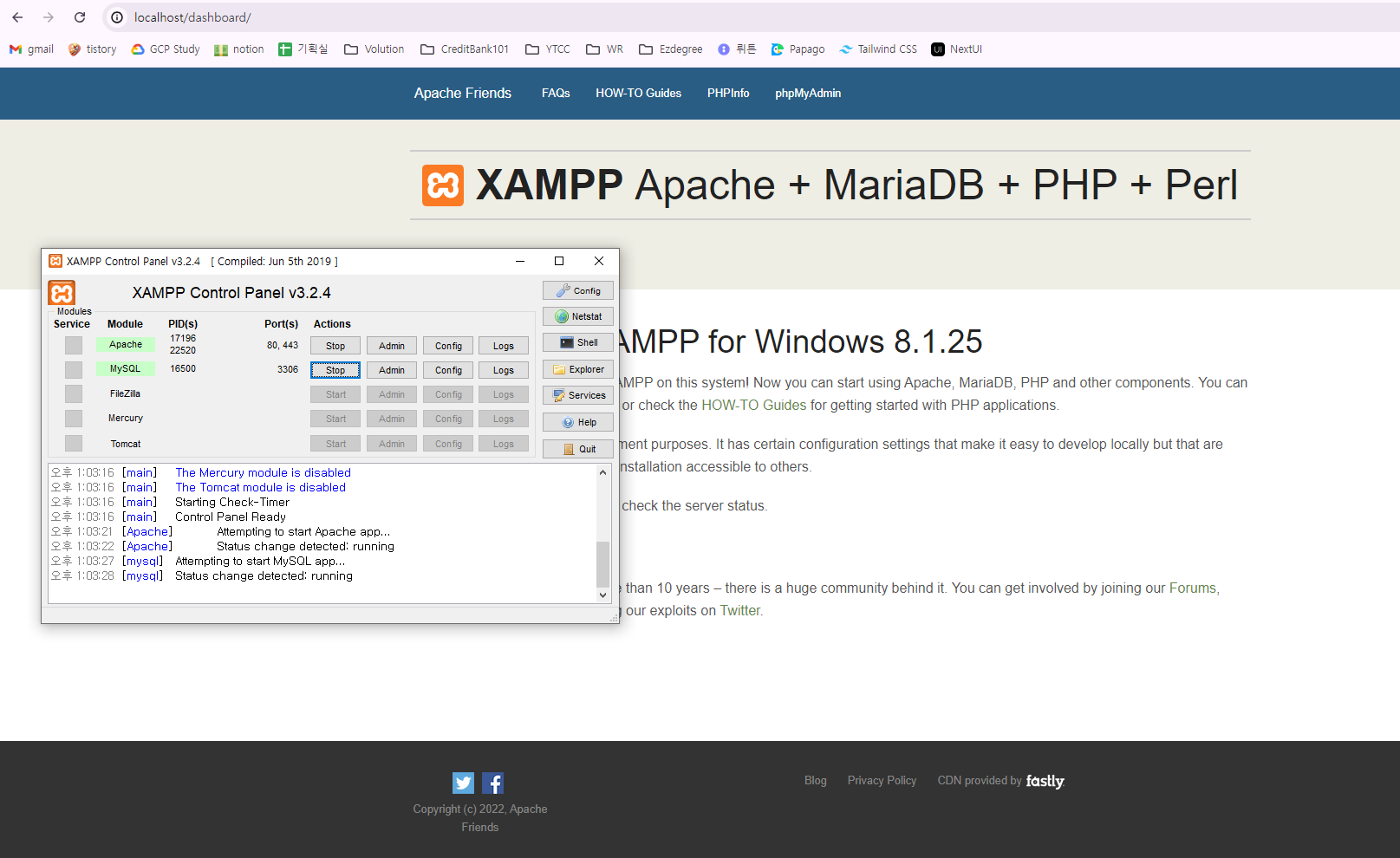Open the GCP Study bookmark
The height and width of the screenshot is (858, 1400).
point(166,49)
